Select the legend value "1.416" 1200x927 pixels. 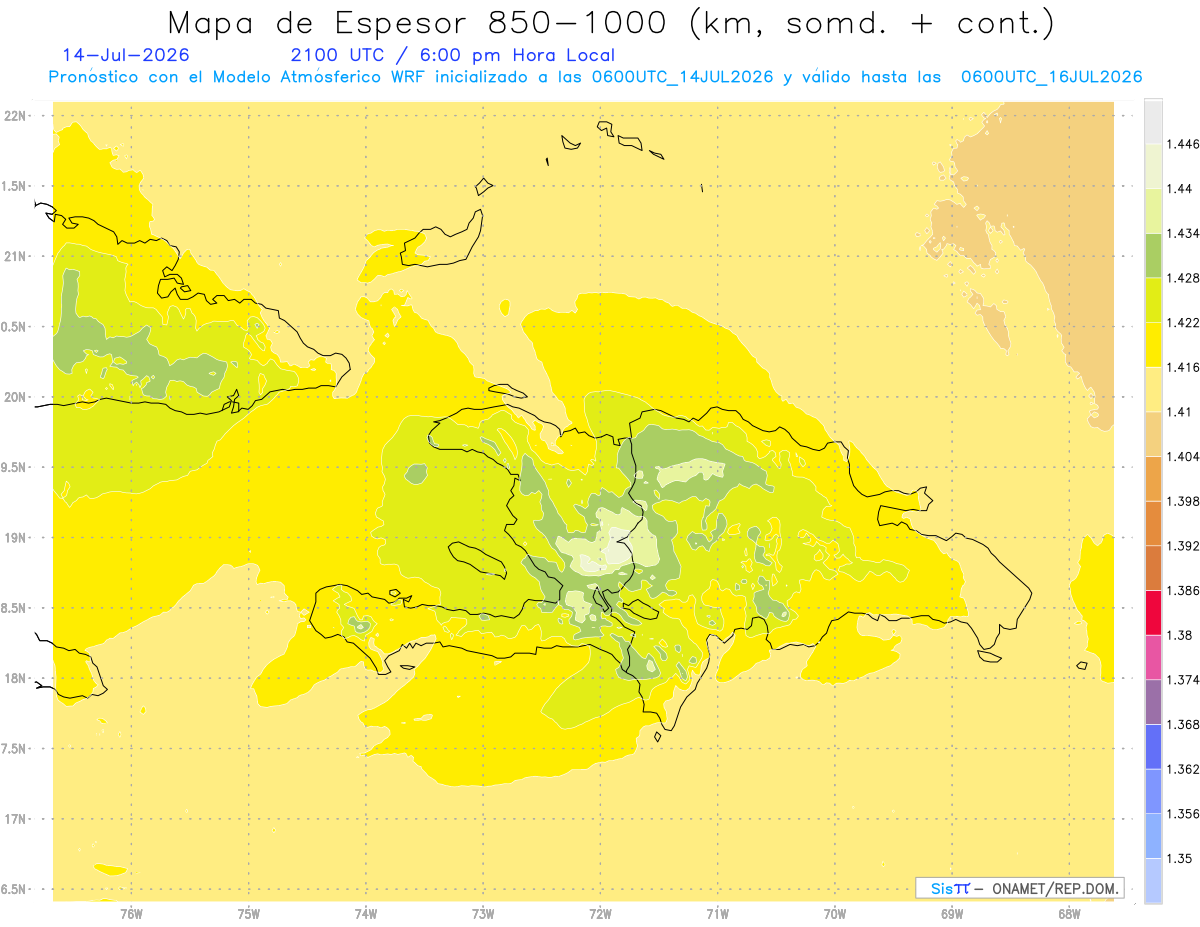click(x=1183, y=367)
